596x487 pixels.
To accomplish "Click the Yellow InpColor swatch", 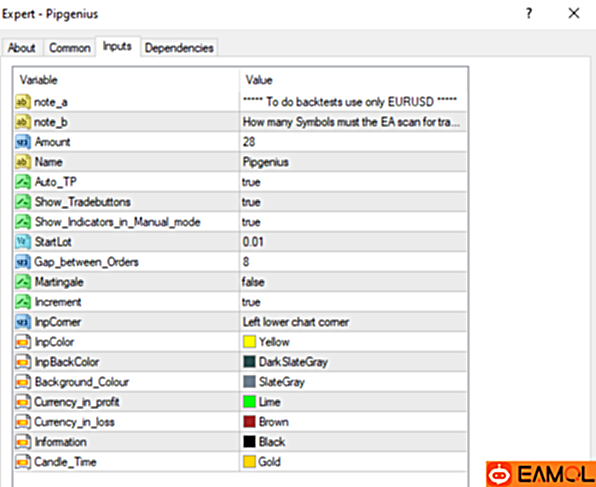I will 249,342.
